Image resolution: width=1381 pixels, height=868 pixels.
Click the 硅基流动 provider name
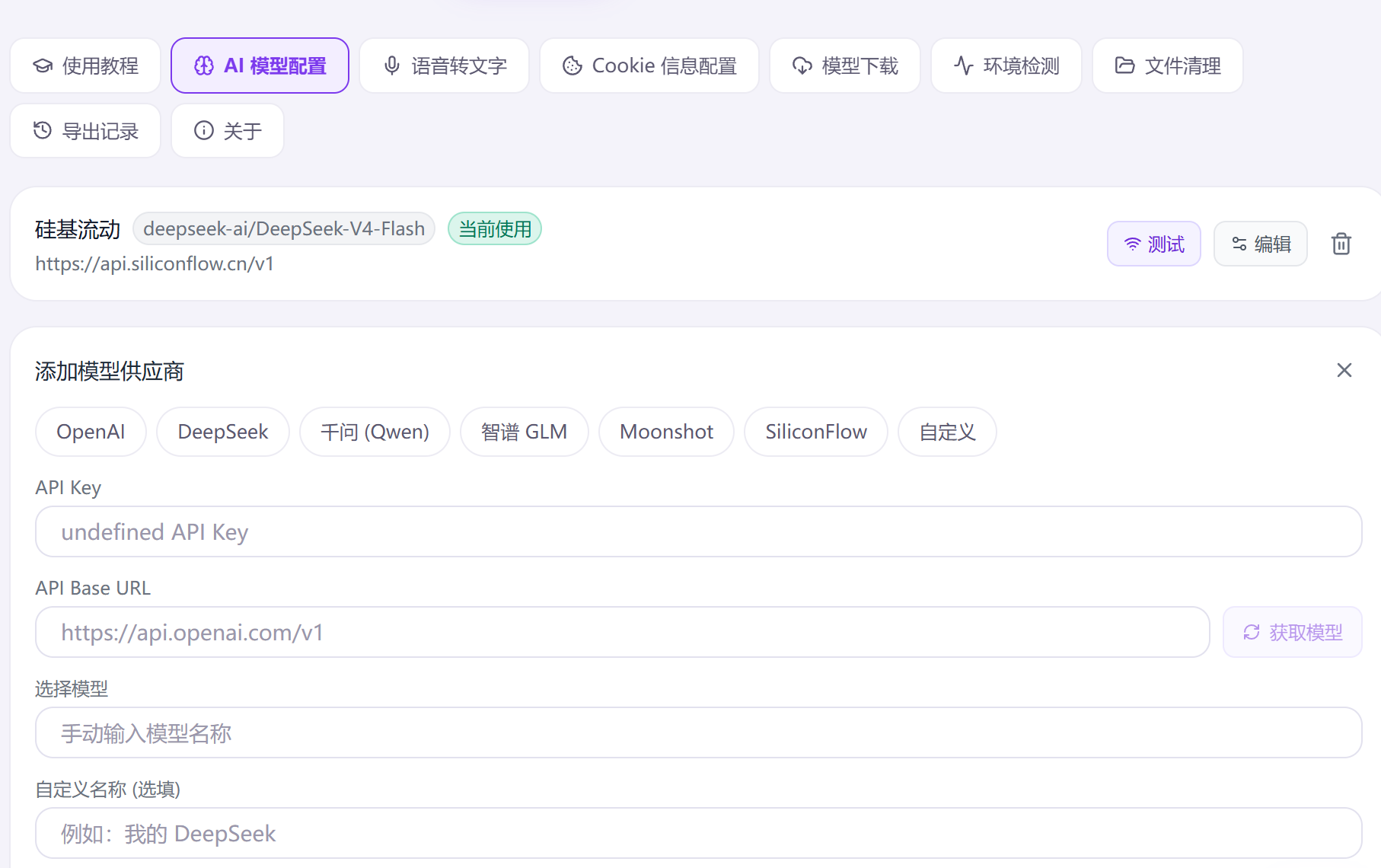[x=78, y=229]
